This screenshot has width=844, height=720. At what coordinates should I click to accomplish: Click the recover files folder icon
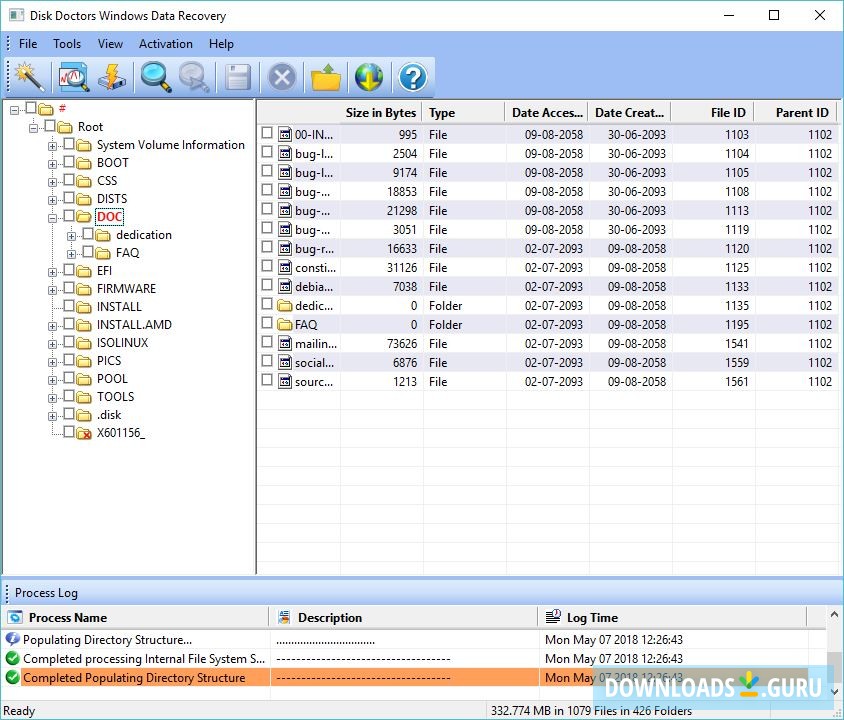323,77
